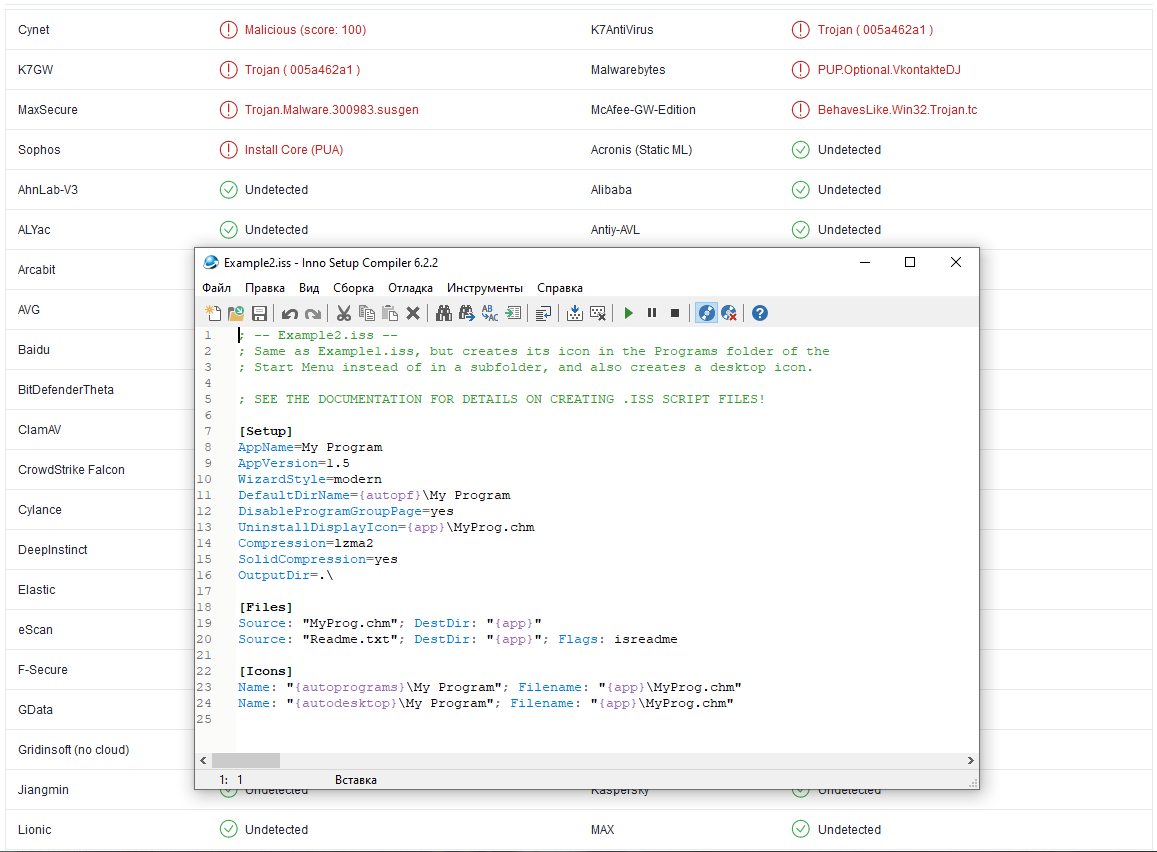Delete selection with X toolbar icon
Screen dimensions: 1157x852
click(413, 314)
